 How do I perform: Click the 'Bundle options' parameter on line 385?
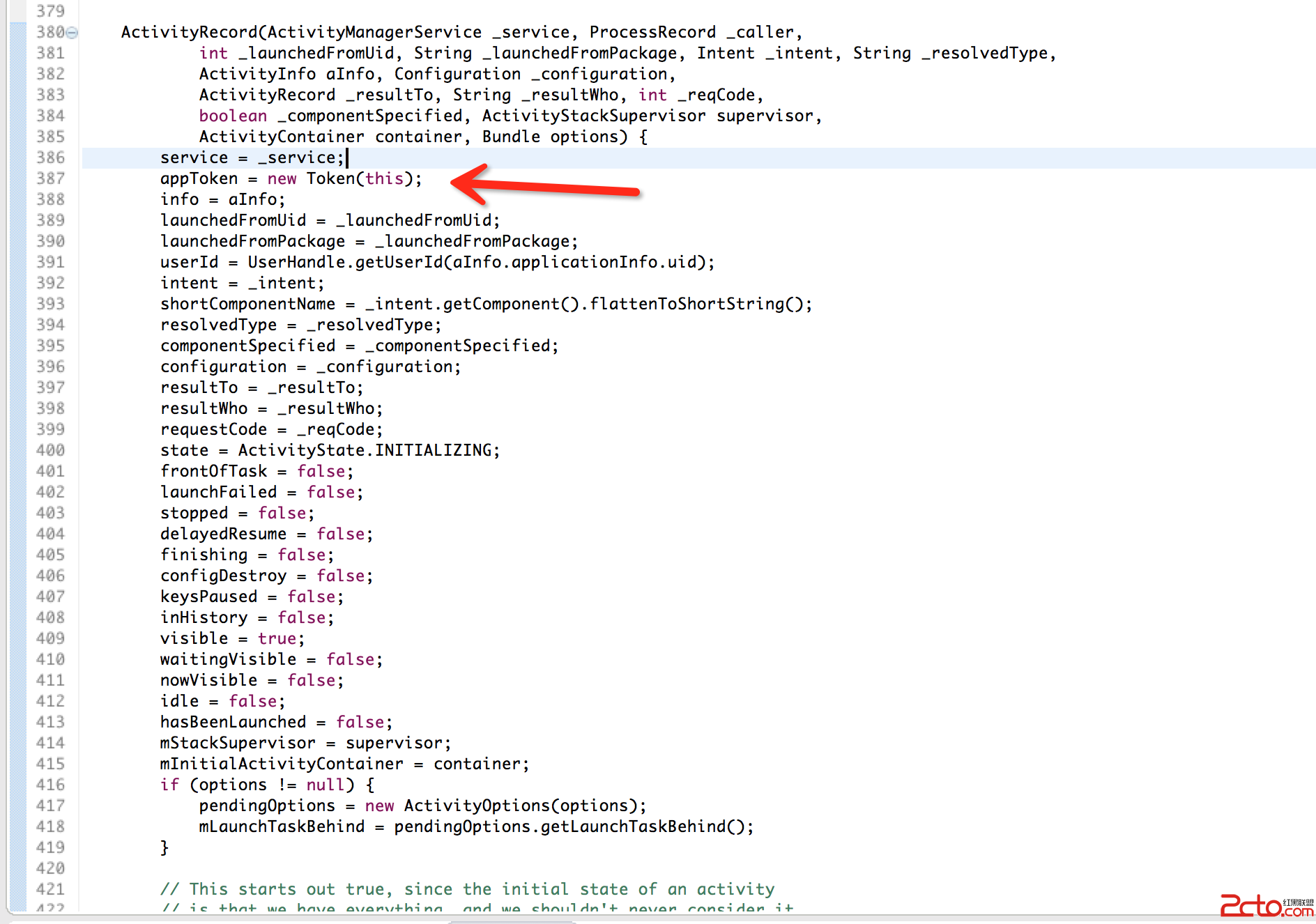550,137
